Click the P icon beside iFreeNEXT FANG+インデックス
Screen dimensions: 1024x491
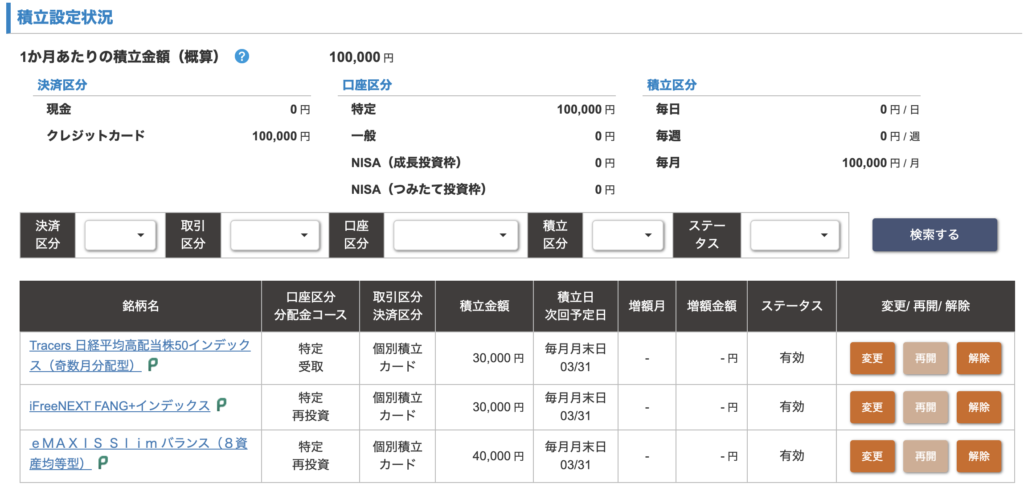(221, 405)
